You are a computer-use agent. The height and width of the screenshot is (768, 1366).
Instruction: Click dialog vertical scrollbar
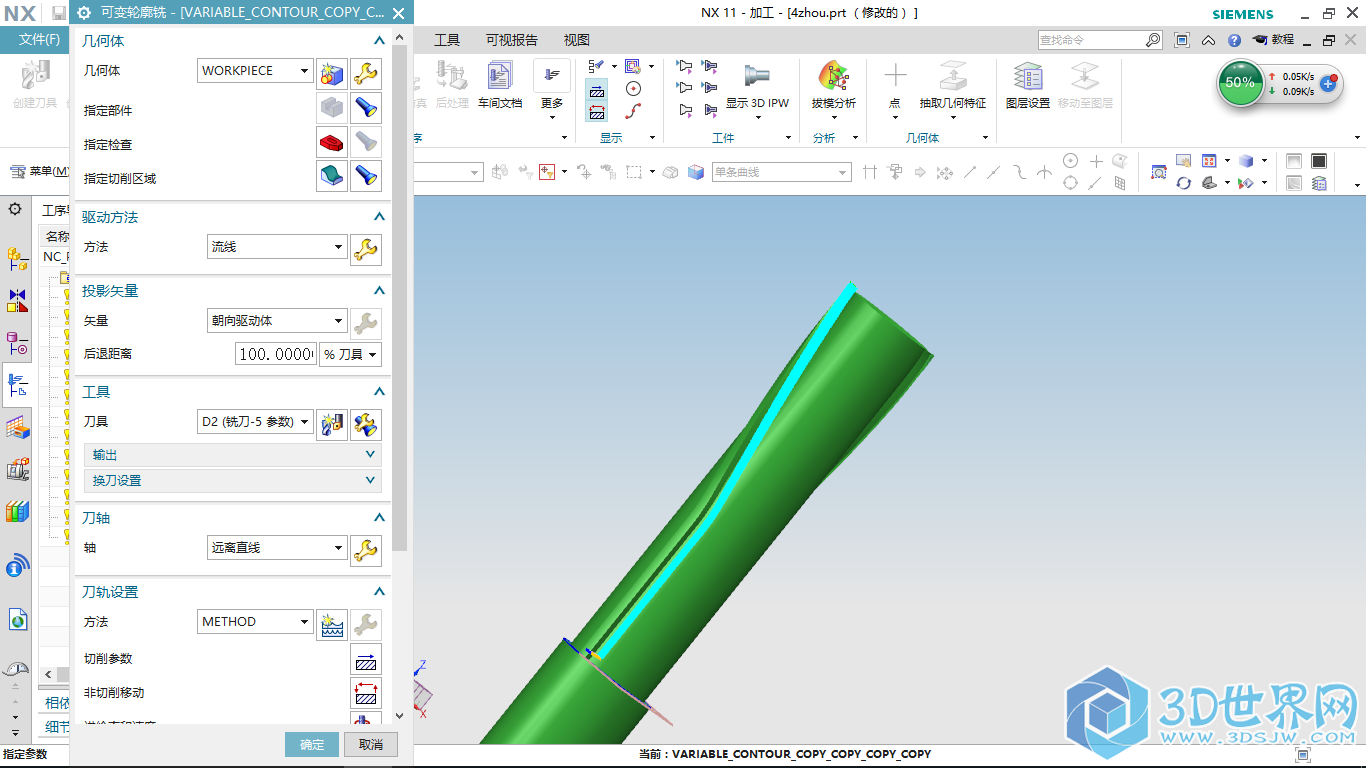(400, 300)
